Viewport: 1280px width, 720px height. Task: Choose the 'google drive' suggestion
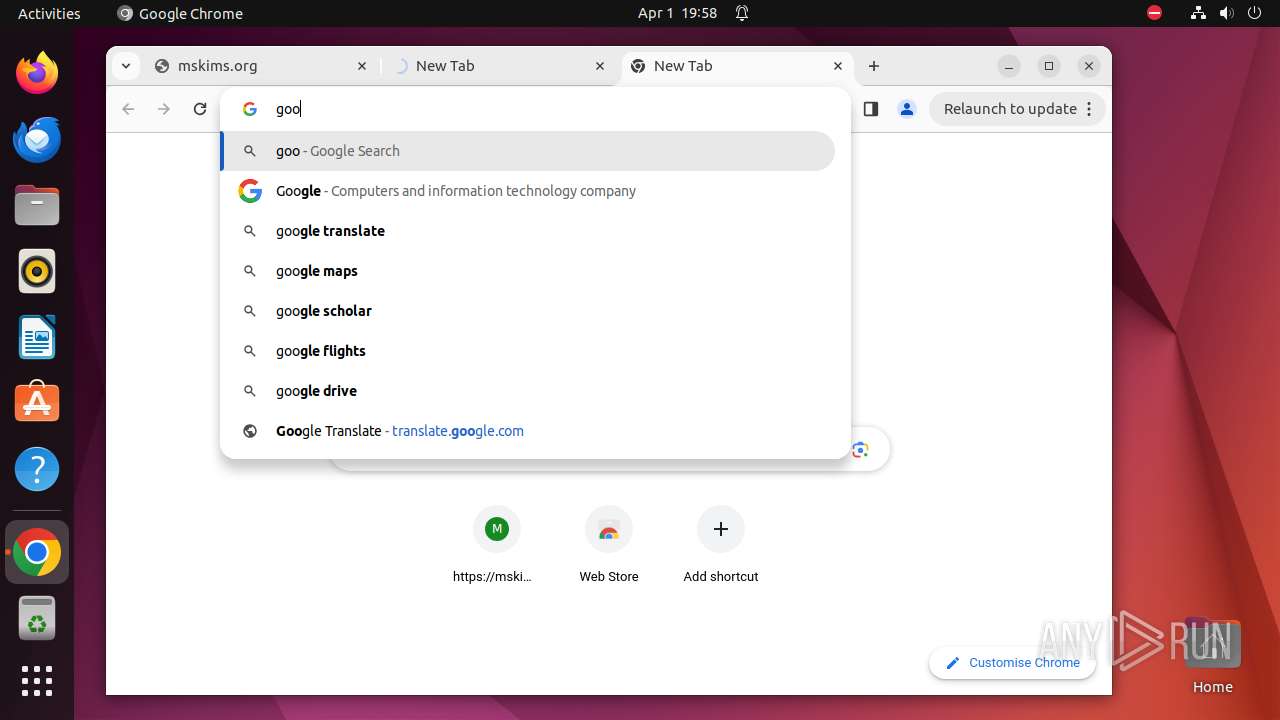[527, 391]
